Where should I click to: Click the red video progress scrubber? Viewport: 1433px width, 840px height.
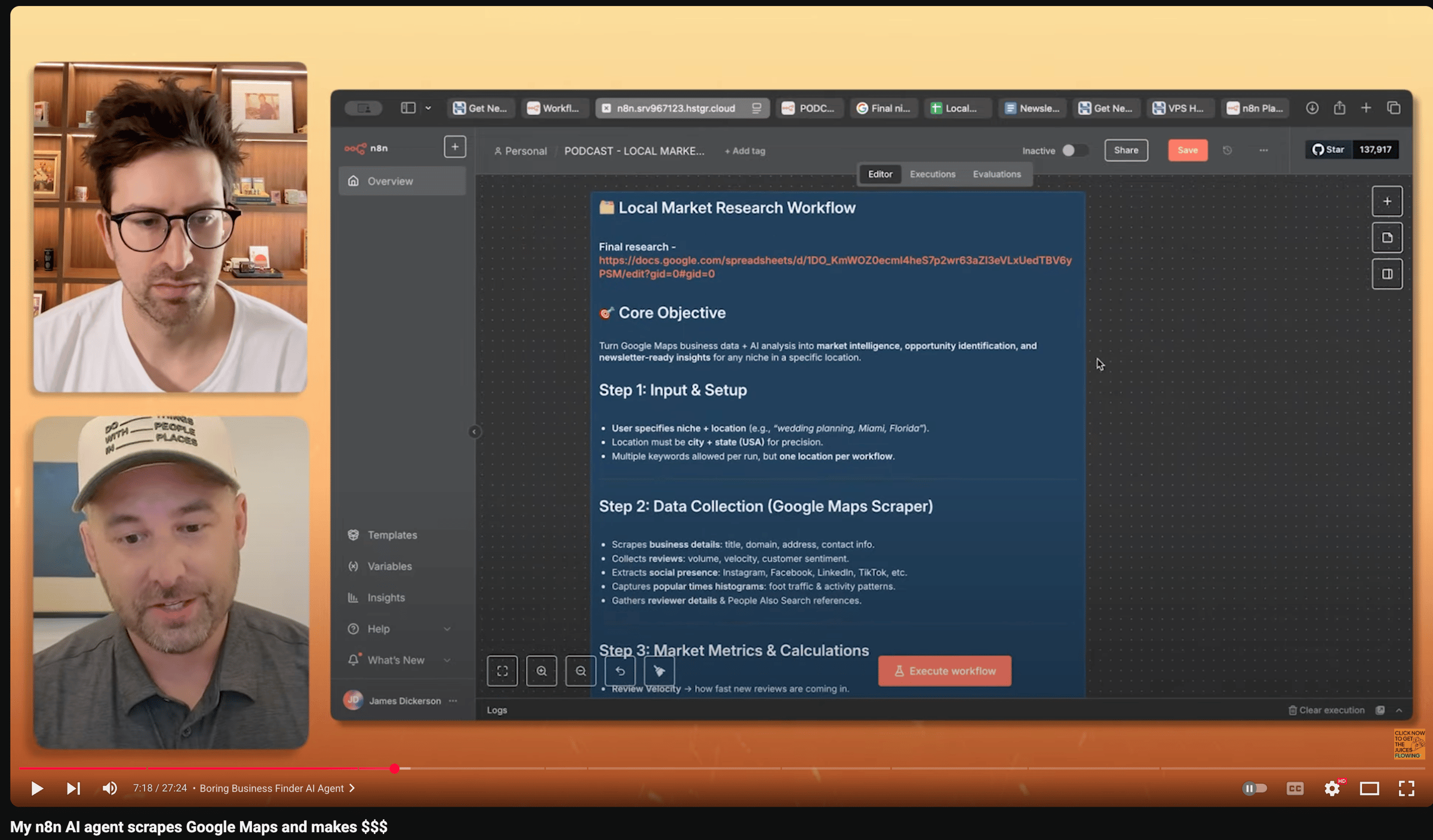point(395,768)
